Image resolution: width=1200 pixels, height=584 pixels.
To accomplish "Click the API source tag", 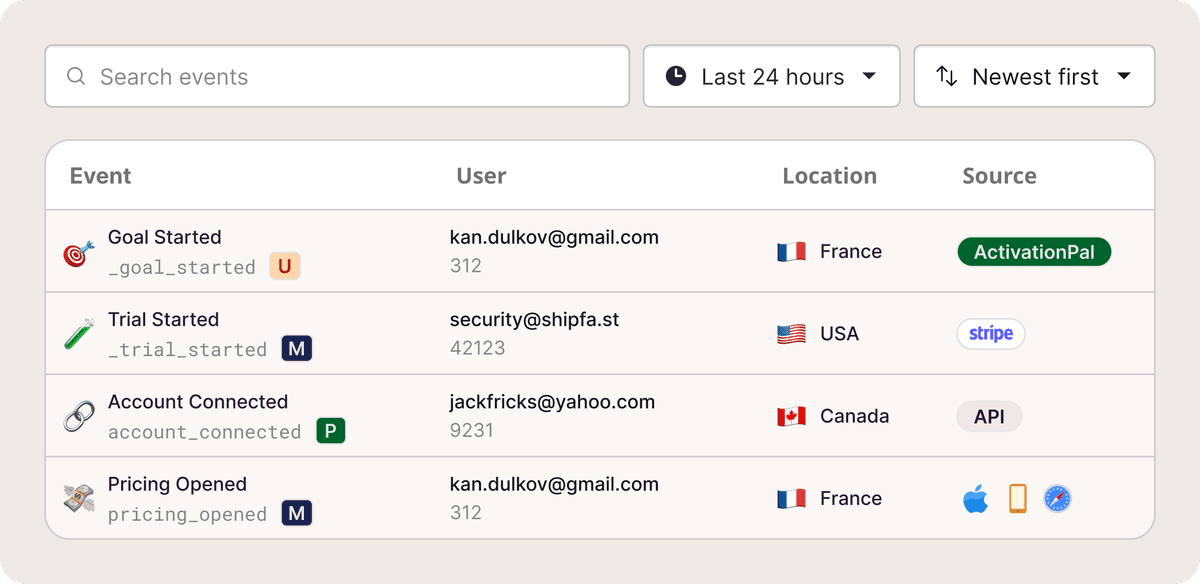I will tap(989, 417).
